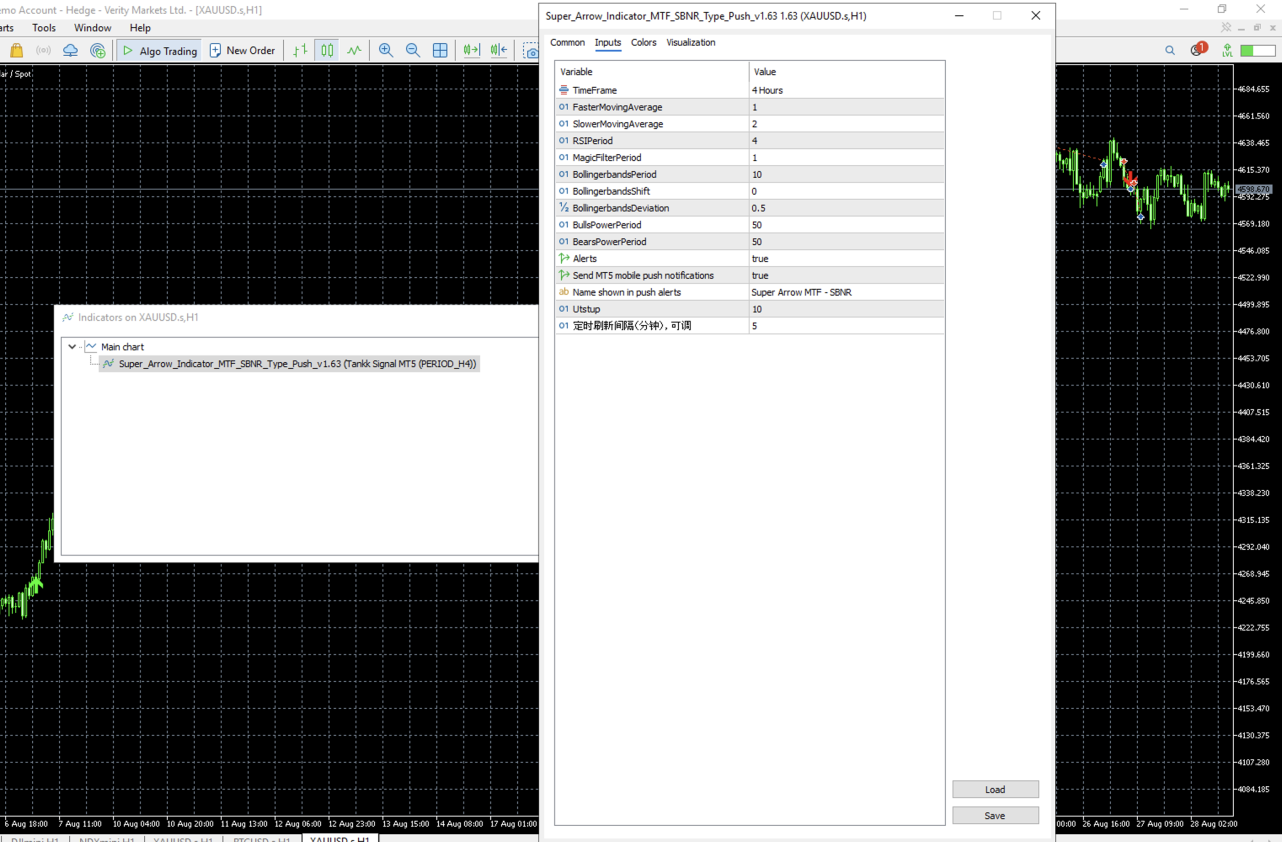Switch to the NDXmini chart tab

pyautogui.click(x=107, y=840)
